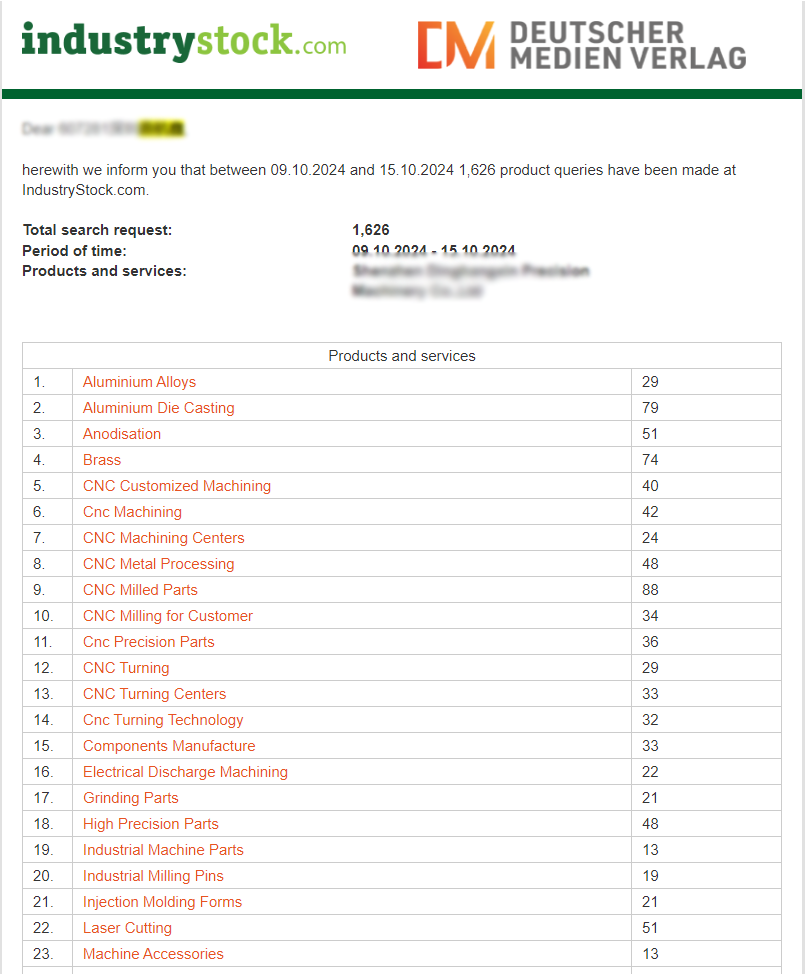Click the High Precision Parts link
This screenshot has height=974, width=805.
point(150,824)
